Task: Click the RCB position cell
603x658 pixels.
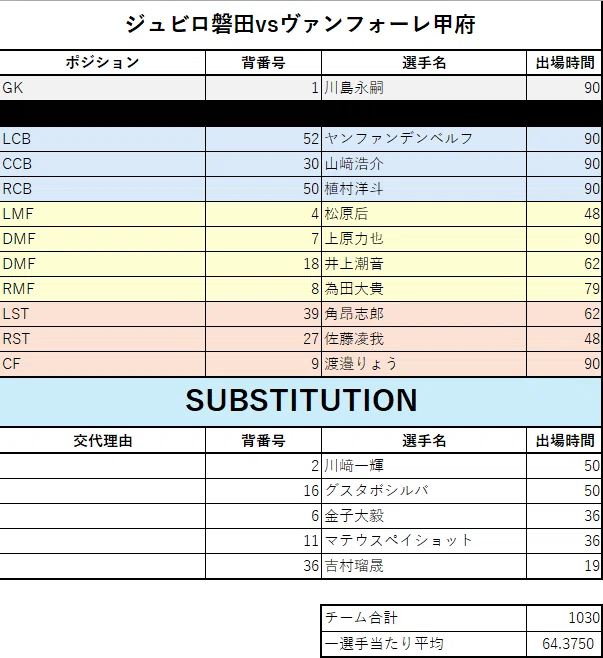Action: tap(102, 189)
